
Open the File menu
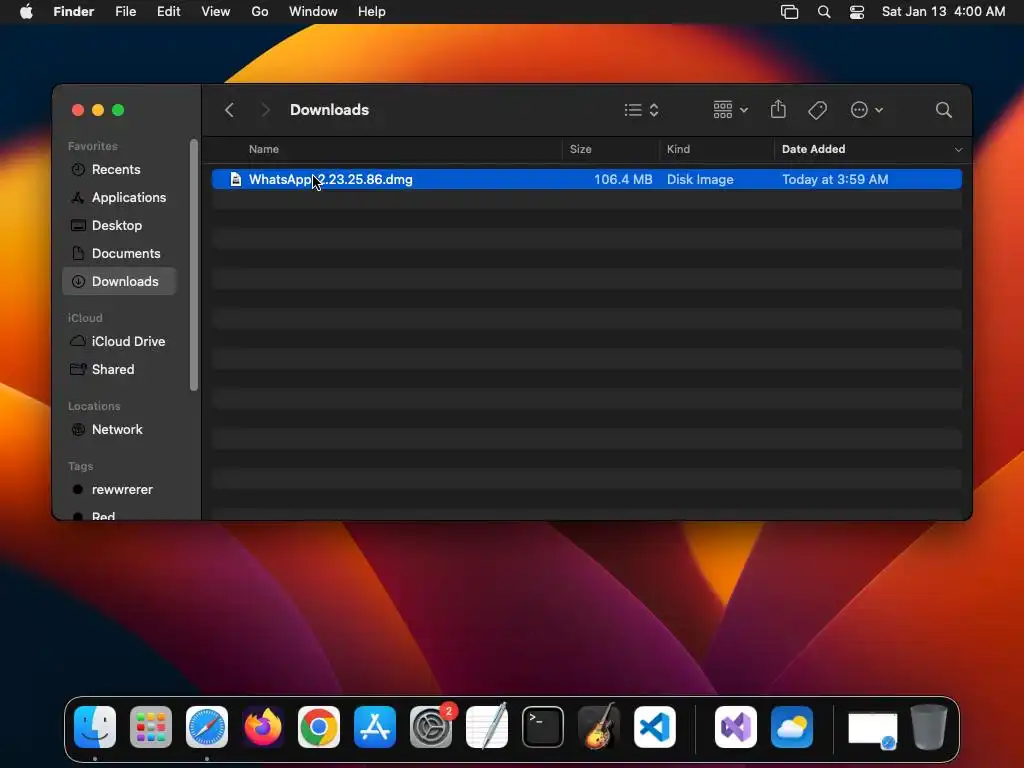click(125, 12)
